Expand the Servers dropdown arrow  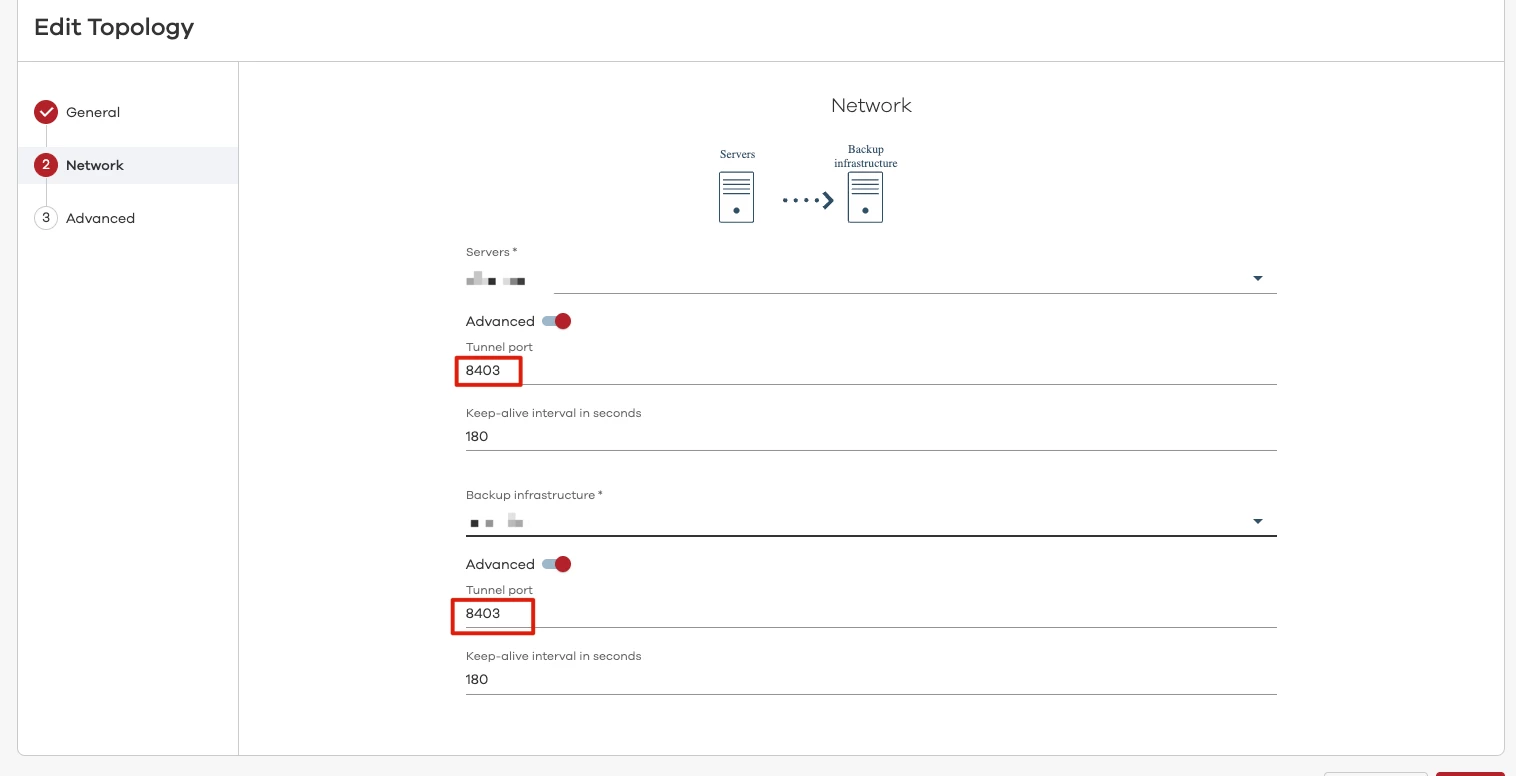[x=1258, y=279]
